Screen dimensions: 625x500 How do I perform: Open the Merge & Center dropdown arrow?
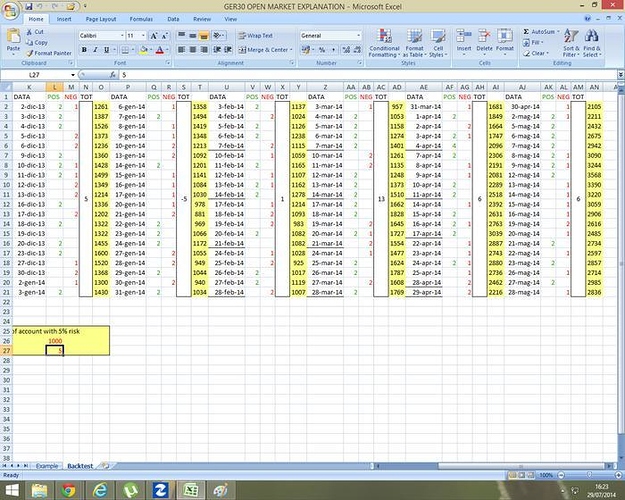tap(291, 50)
